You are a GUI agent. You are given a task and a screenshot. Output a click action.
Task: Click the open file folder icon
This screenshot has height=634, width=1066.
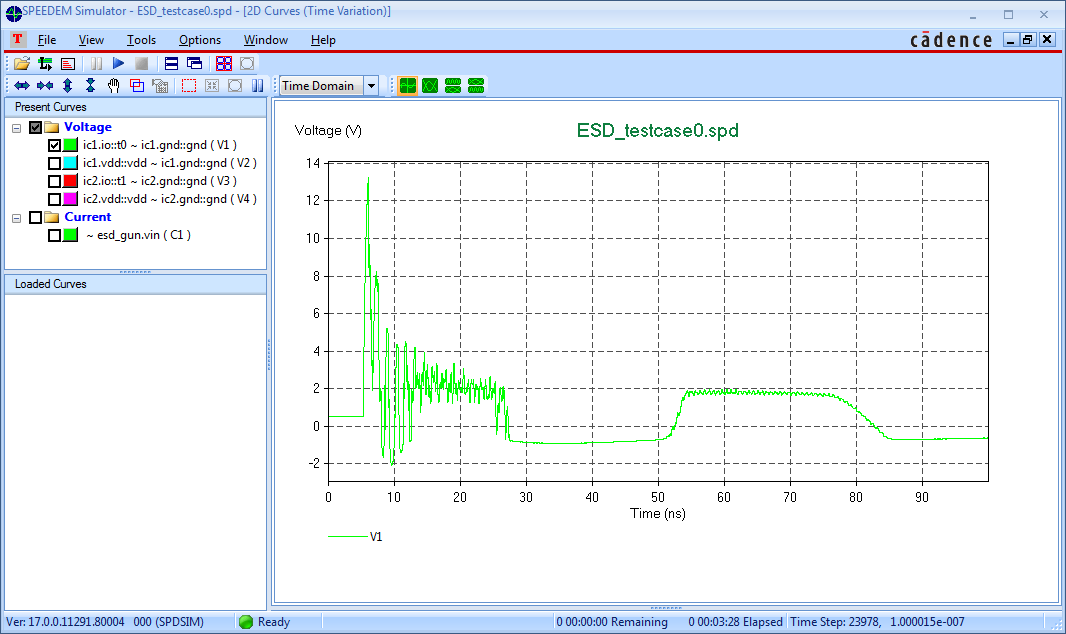coord(22,64)
